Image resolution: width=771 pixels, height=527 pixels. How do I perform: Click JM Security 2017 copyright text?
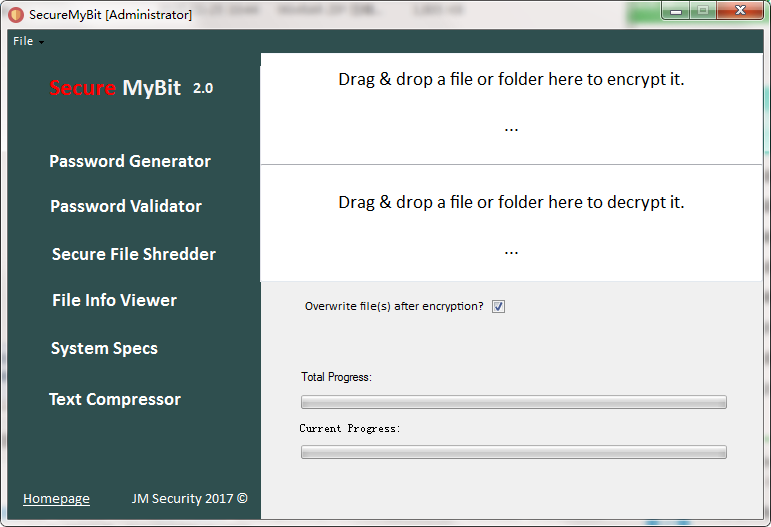(189, 498)
